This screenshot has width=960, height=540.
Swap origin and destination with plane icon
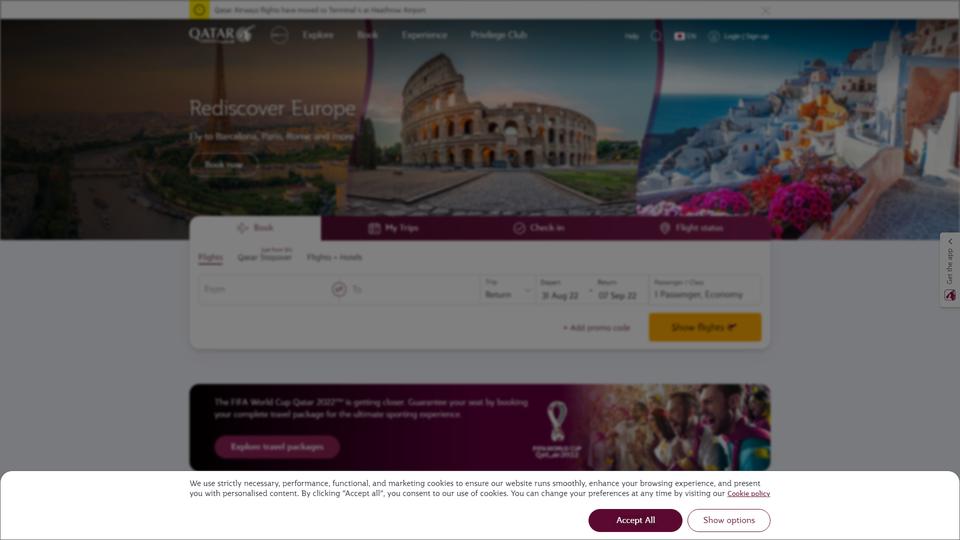(339, 289)
